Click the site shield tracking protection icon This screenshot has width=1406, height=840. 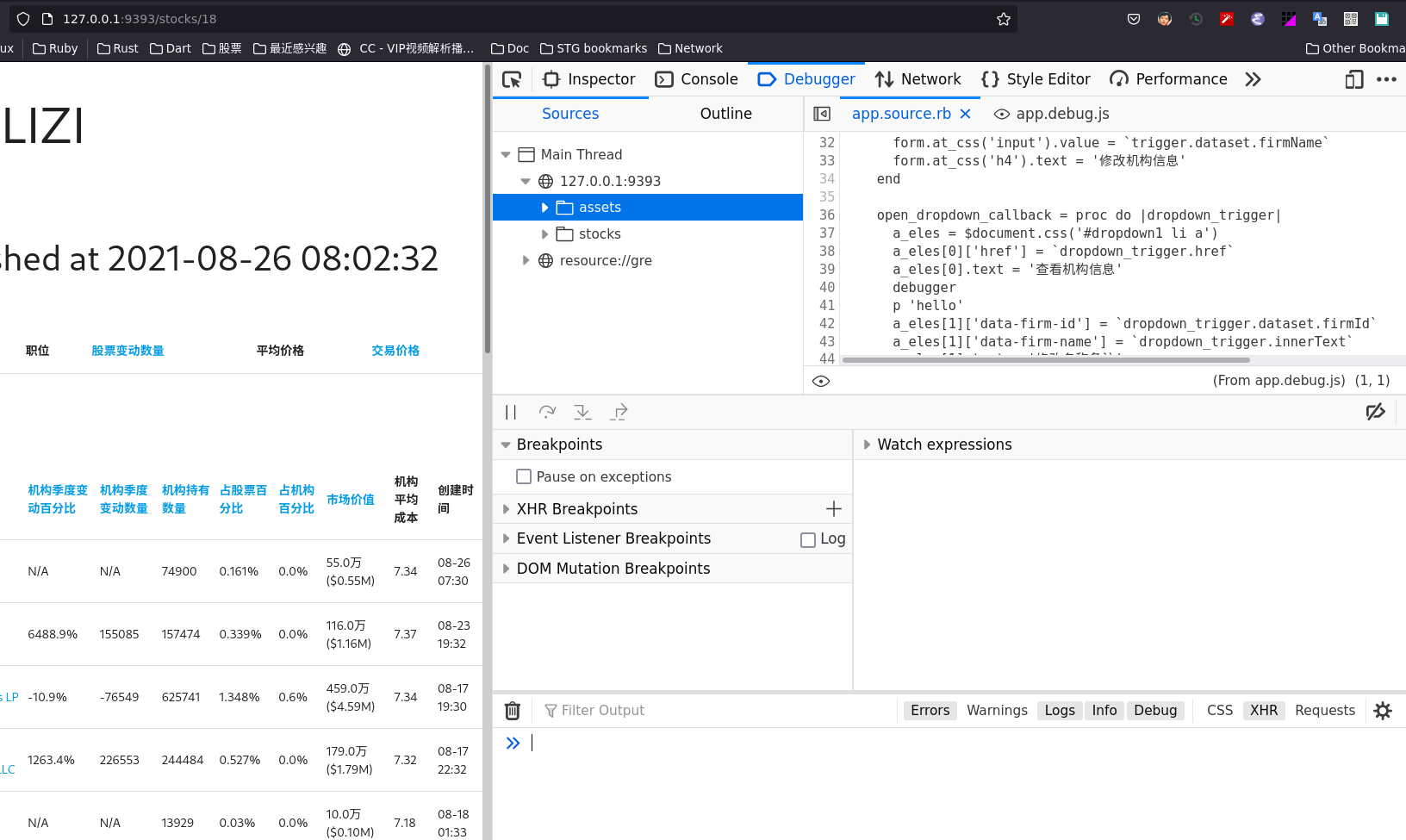(23, 19)
